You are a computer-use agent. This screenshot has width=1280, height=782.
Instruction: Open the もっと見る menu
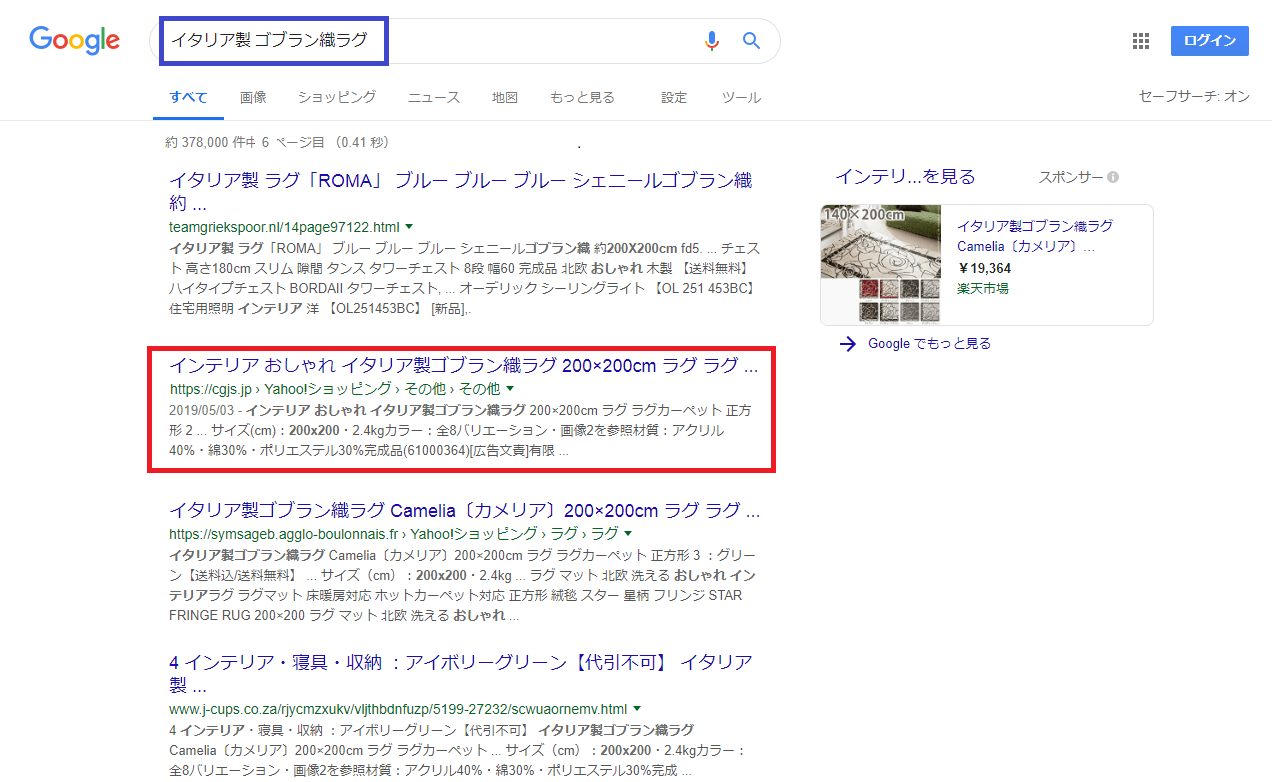point(582,97)
